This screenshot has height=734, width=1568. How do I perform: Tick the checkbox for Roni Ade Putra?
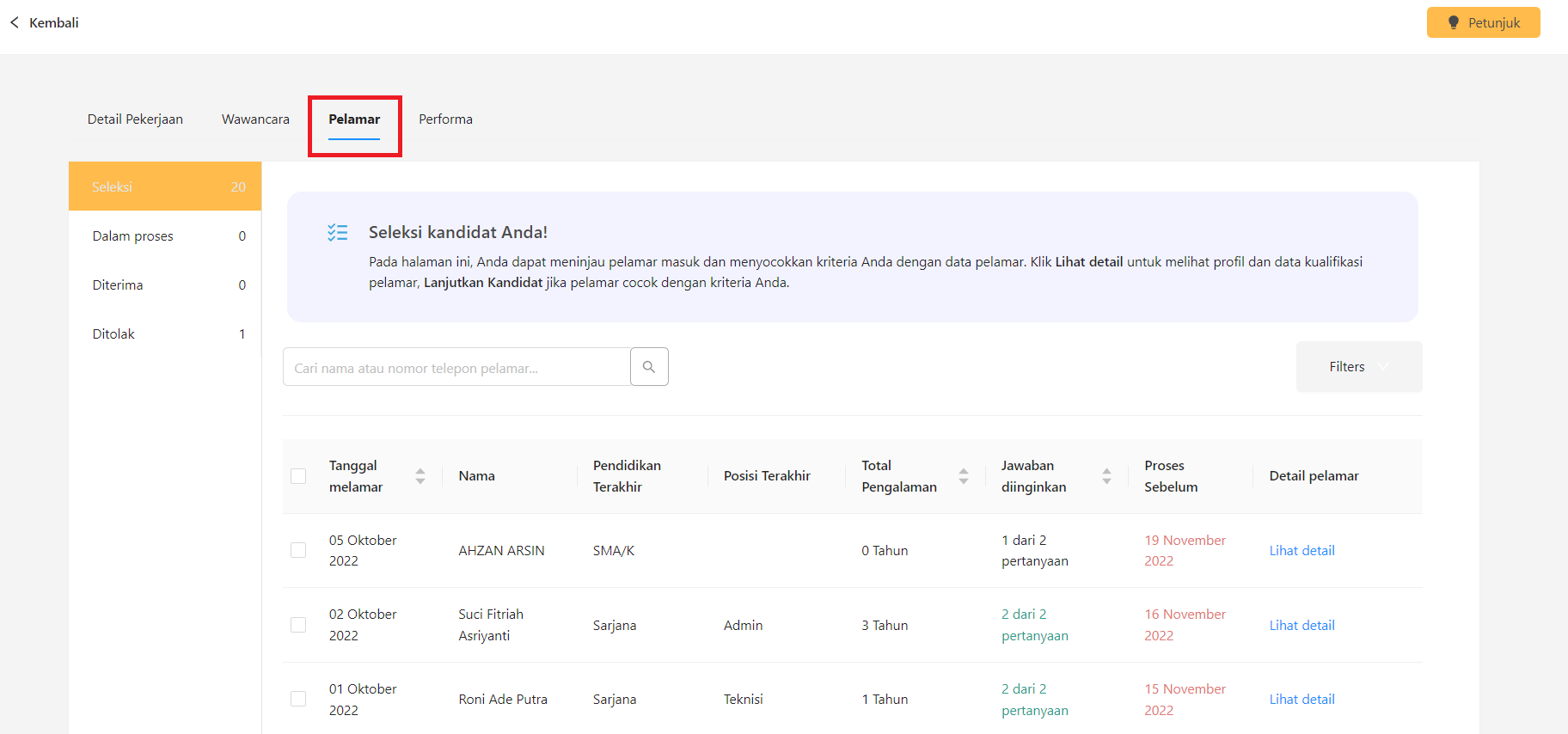pos(298,699)
